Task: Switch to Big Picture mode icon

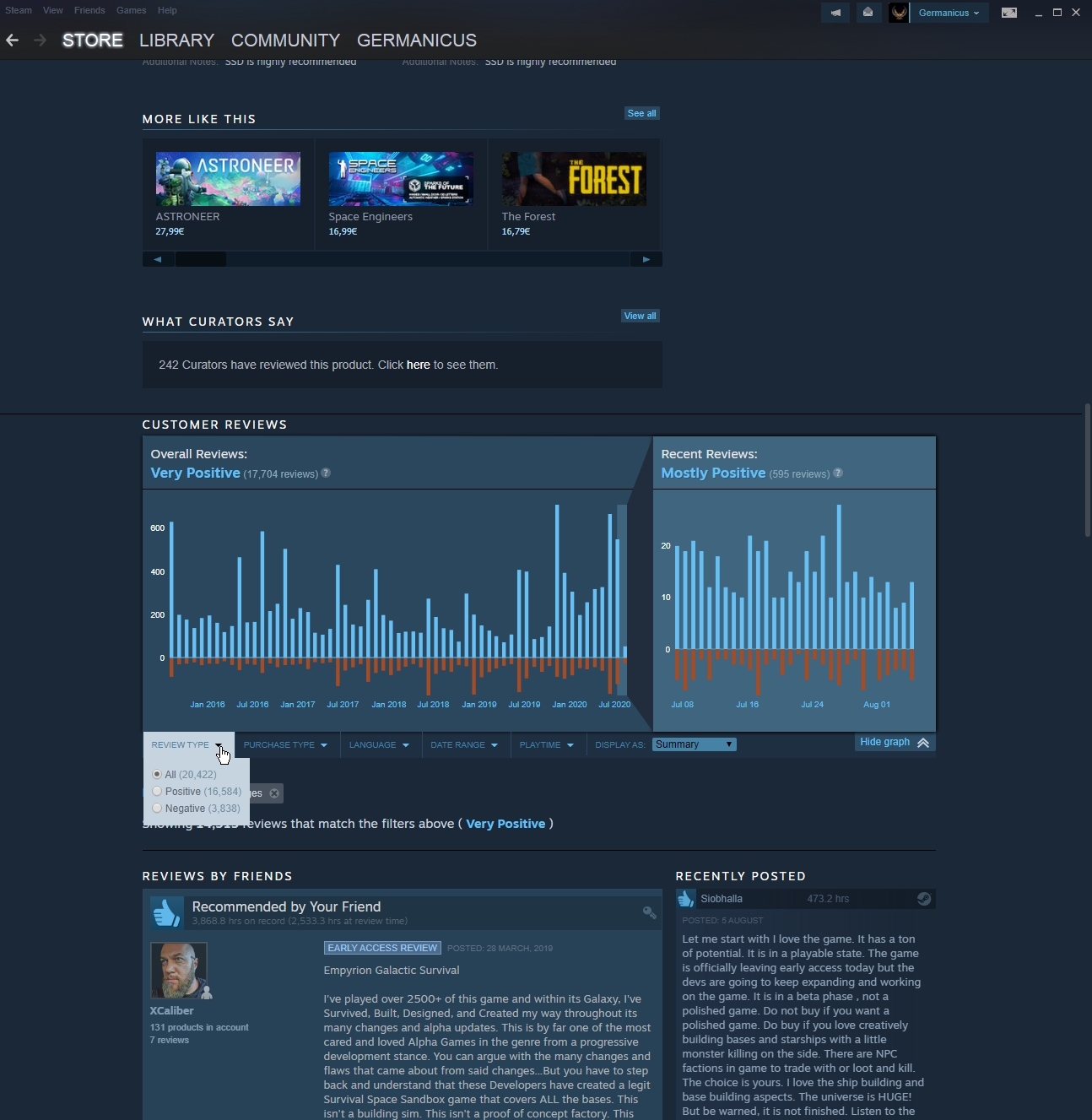Action: (1008, 13)
